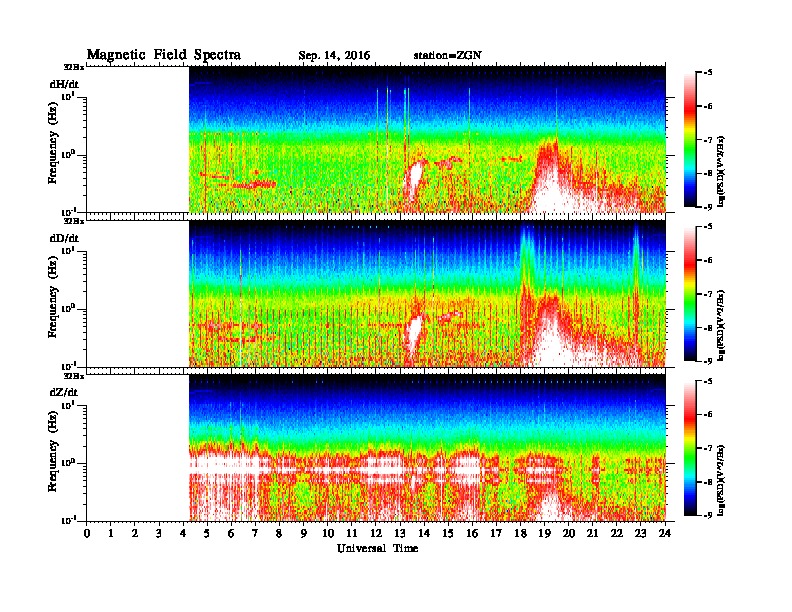
Task: Click the dH/dt spectrogram plot area
Action: [x=427, y=139]
